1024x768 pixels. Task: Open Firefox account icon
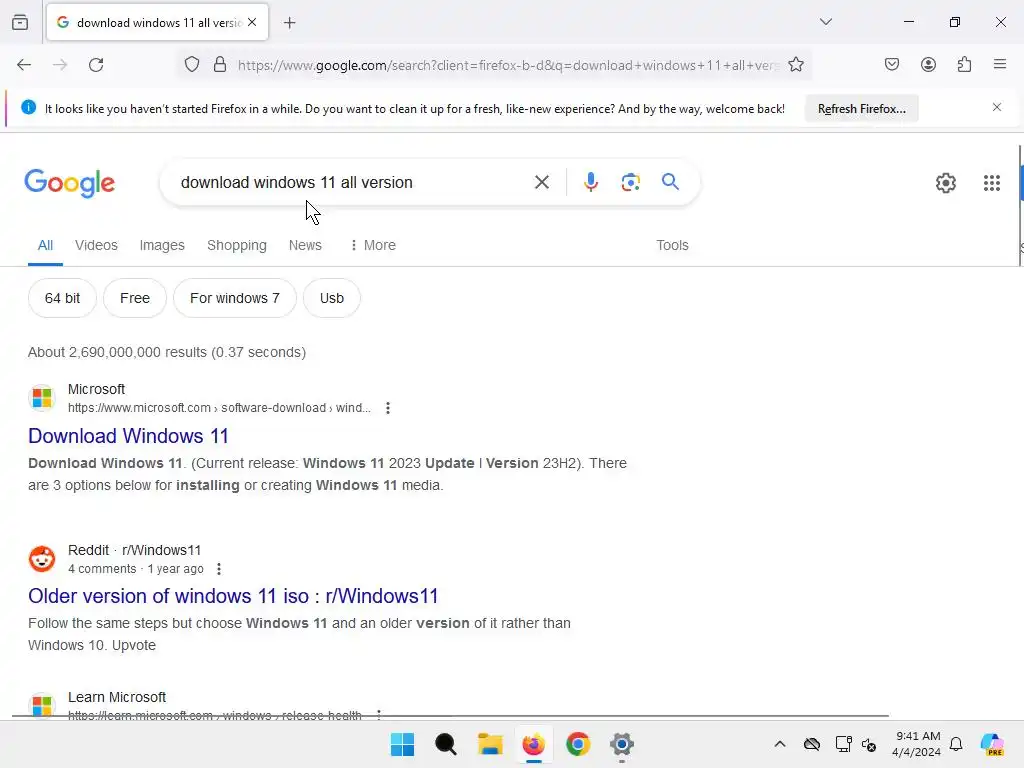point(928,64)
